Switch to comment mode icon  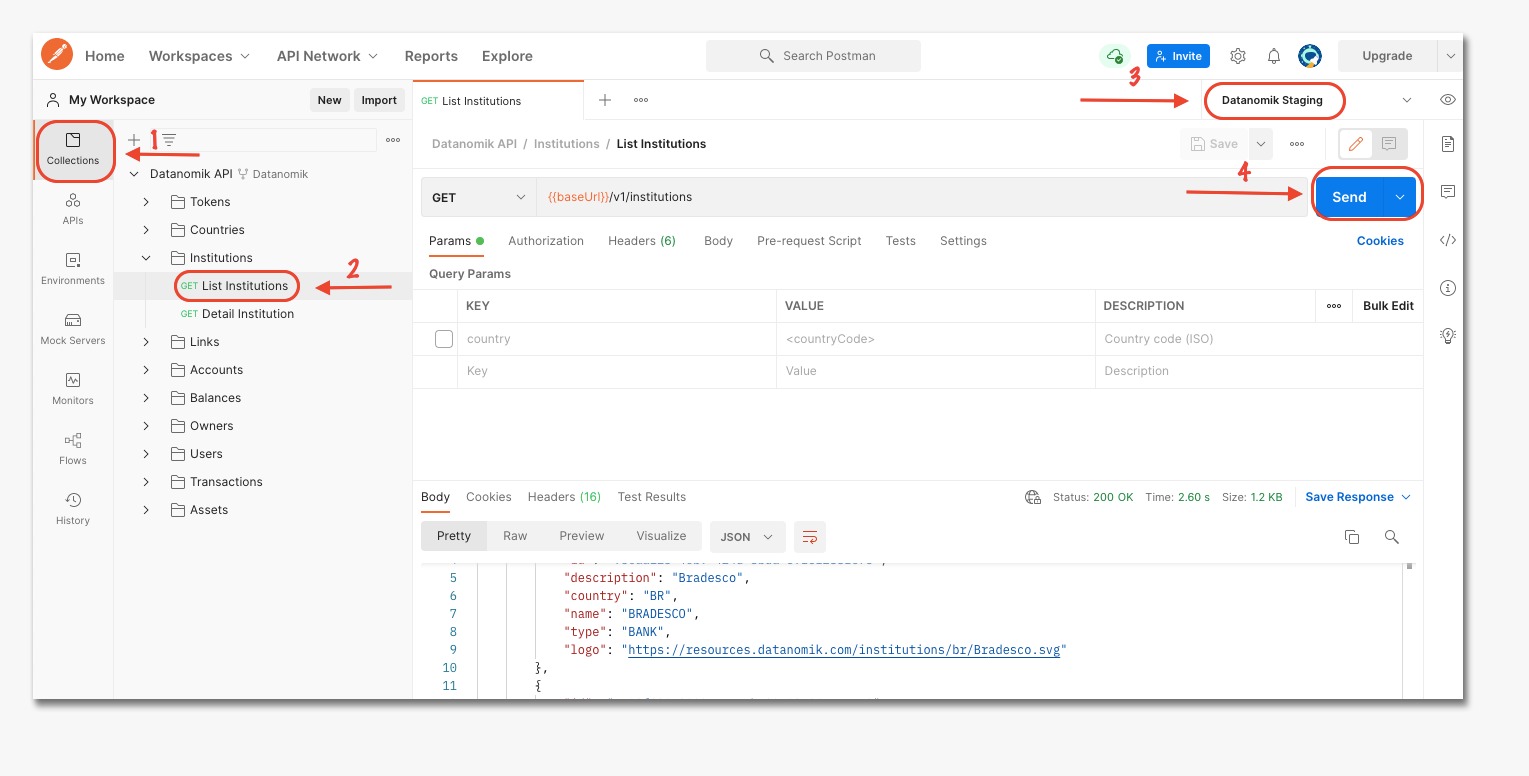1389,144
